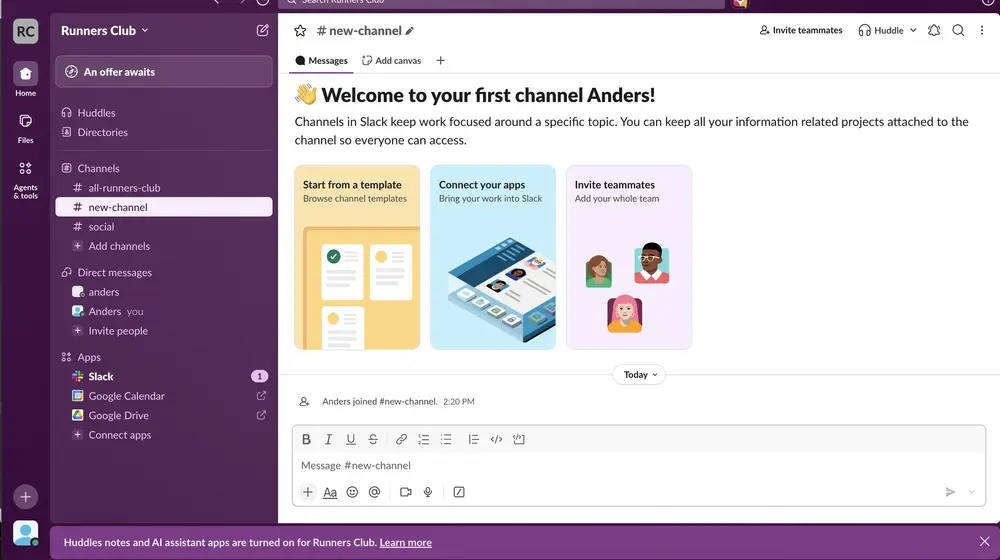Open the send options dropdown arrow
This screenshot has width=1000, height=560.
(971, 492)
